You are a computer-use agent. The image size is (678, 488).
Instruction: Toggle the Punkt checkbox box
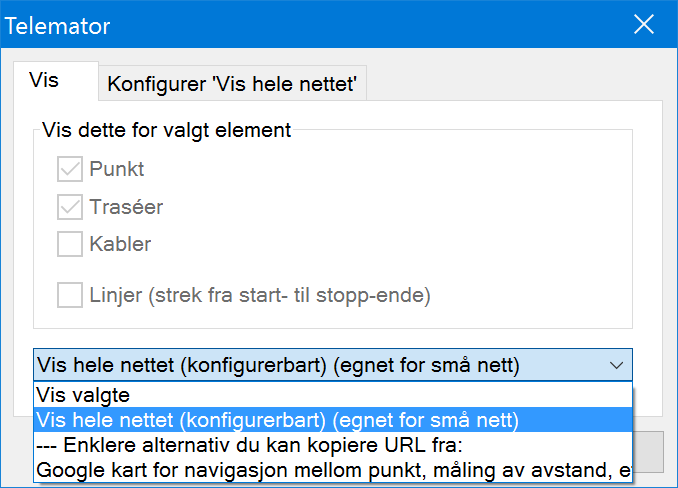70,169
